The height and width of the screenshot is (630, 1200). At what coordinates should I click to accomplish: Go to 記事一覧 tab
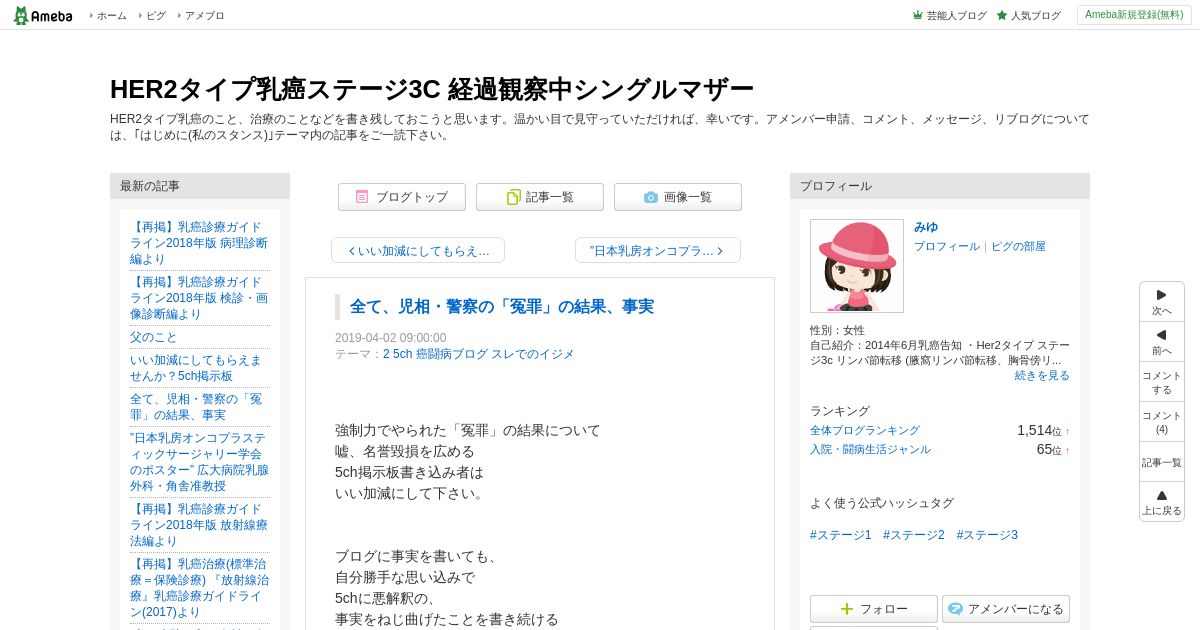point(540,197)
